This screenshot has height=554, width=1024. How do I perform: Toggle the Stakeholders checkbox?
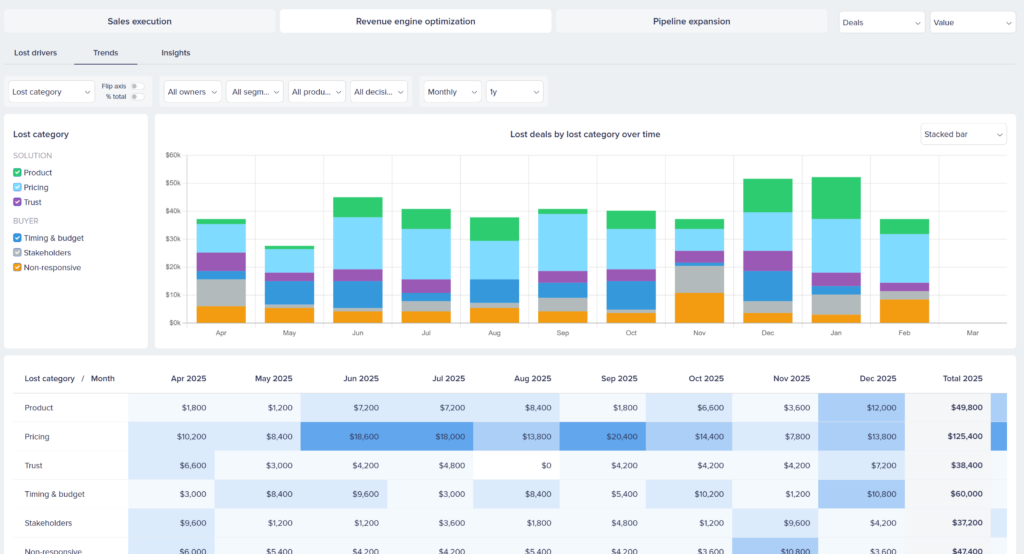pos(17,253)
